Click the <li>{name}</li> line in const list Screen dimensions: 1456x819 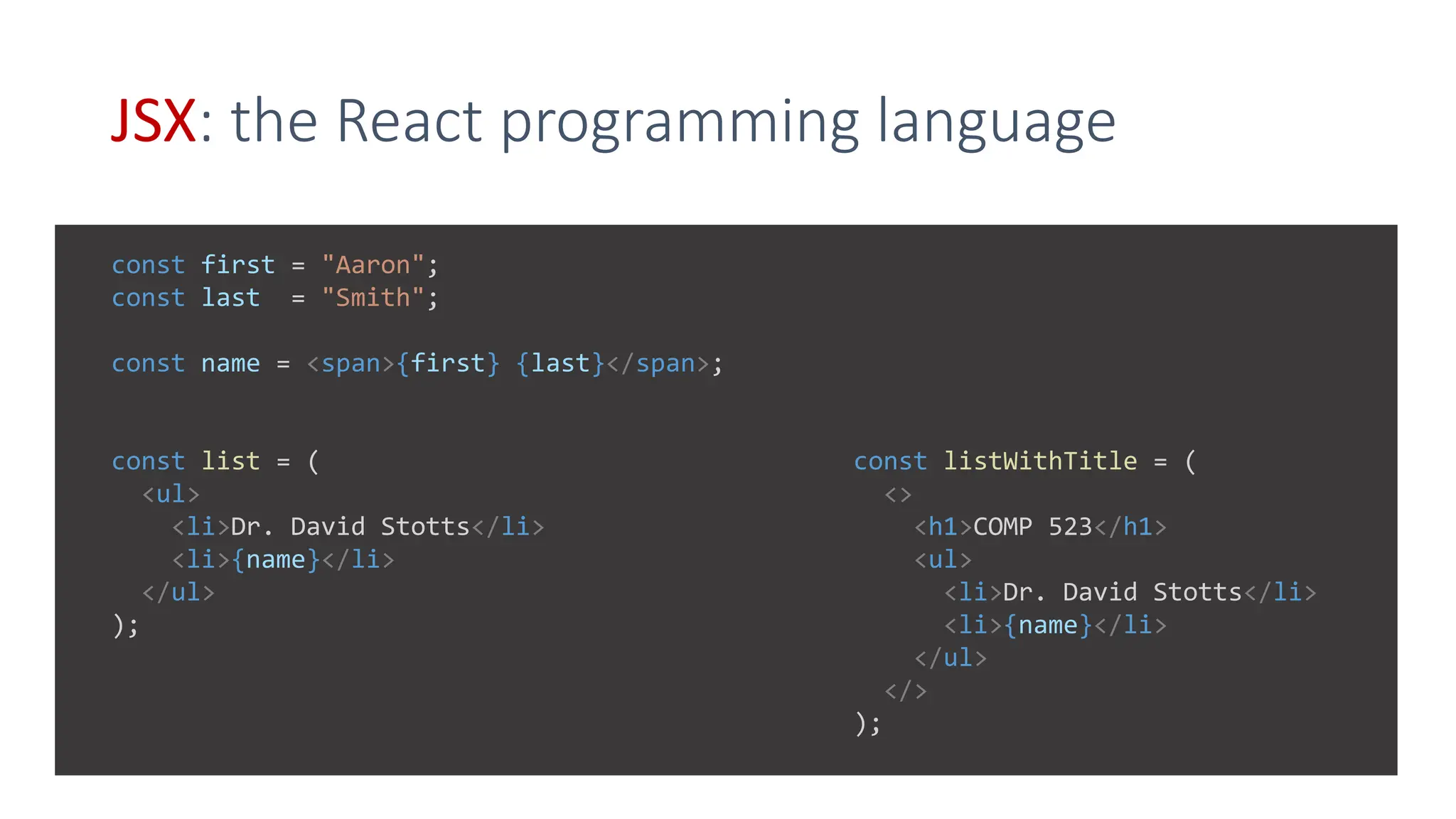(283, 560)
